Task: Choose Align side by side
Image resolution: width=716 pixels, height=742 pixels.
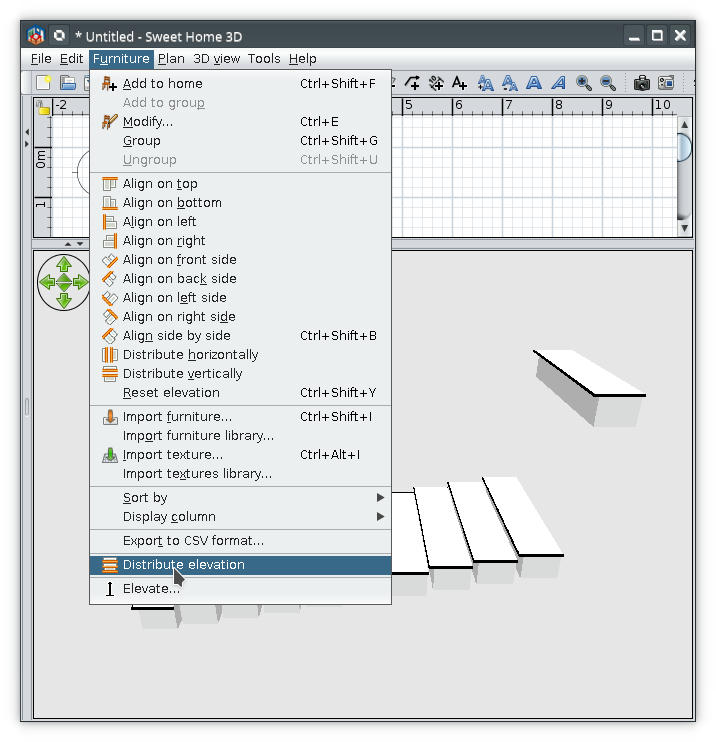Action: click(240, 336)
